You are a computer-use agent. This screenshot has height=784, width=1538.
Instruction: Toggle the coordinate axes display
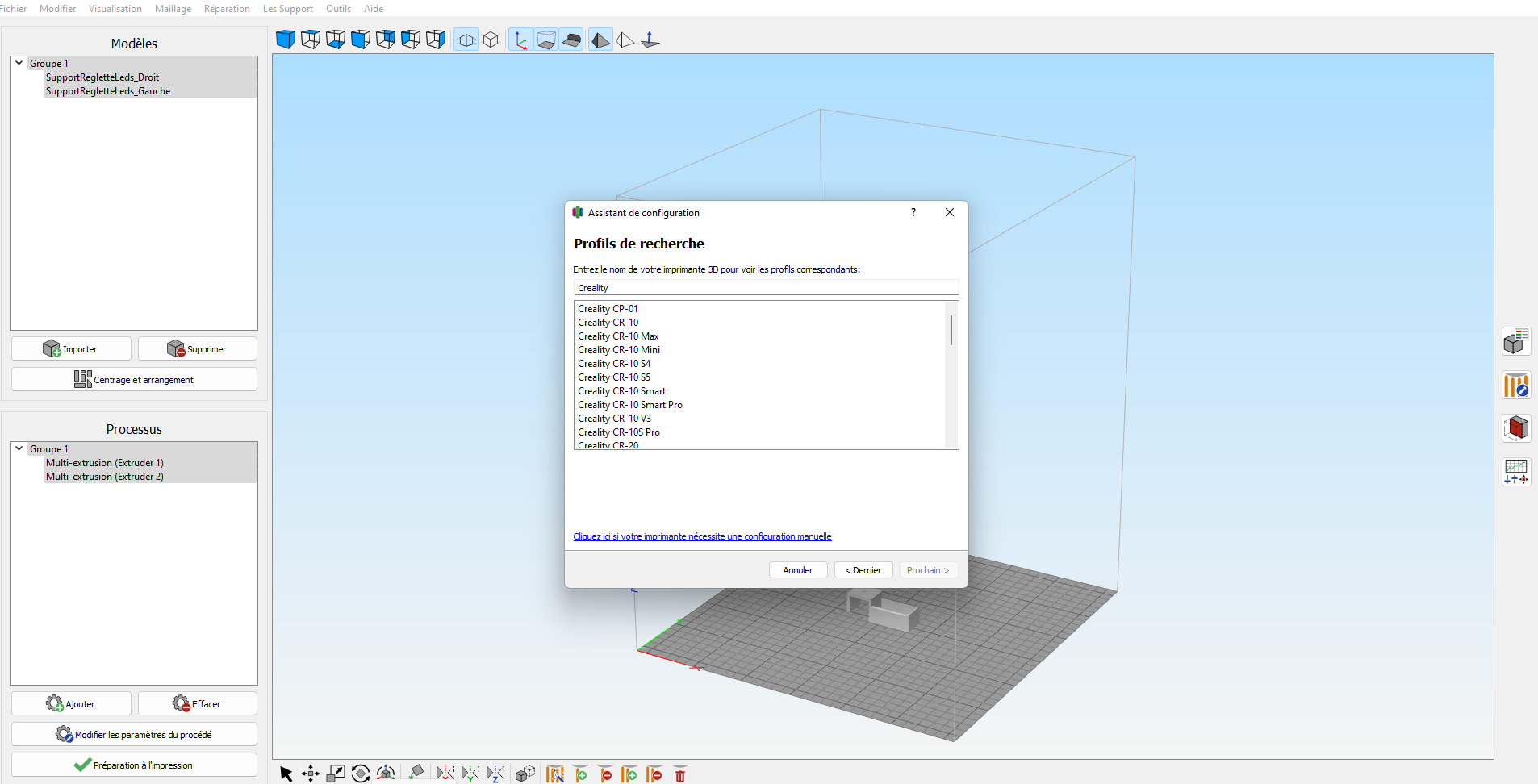[521, 40]
